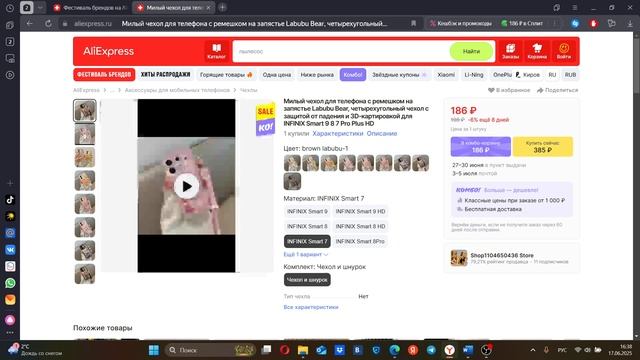Change delivery city Киров
640x360 pixels.
[x=528, y=75]
